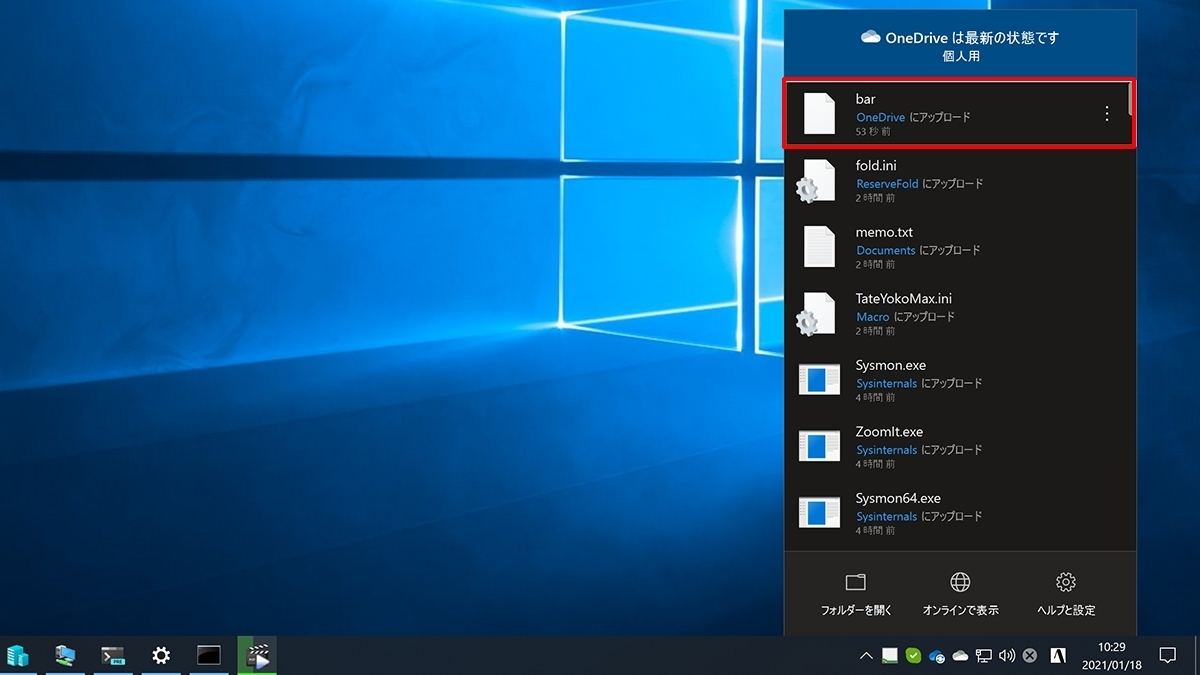Click the gray circled X tray icon
The width and height of the screenshot is (1200, 675).
1030,656
